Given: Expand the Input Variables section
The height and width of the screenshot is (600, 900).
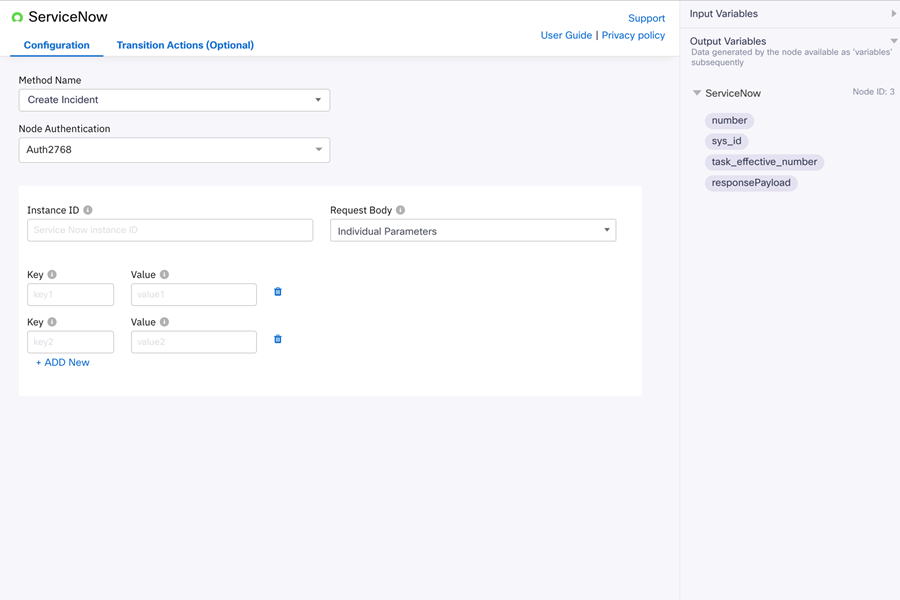Looking at the screenshot, I should click(x=894, y=13).
